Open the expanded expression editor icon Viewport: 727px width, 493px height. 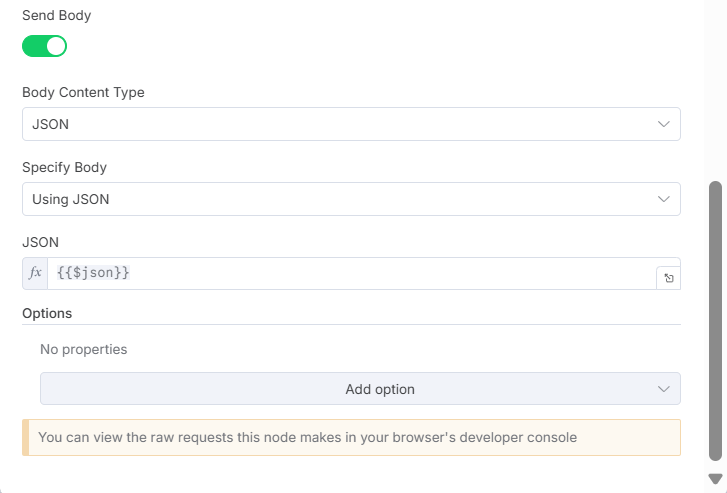pyautogui.click(x=668, y=278)
